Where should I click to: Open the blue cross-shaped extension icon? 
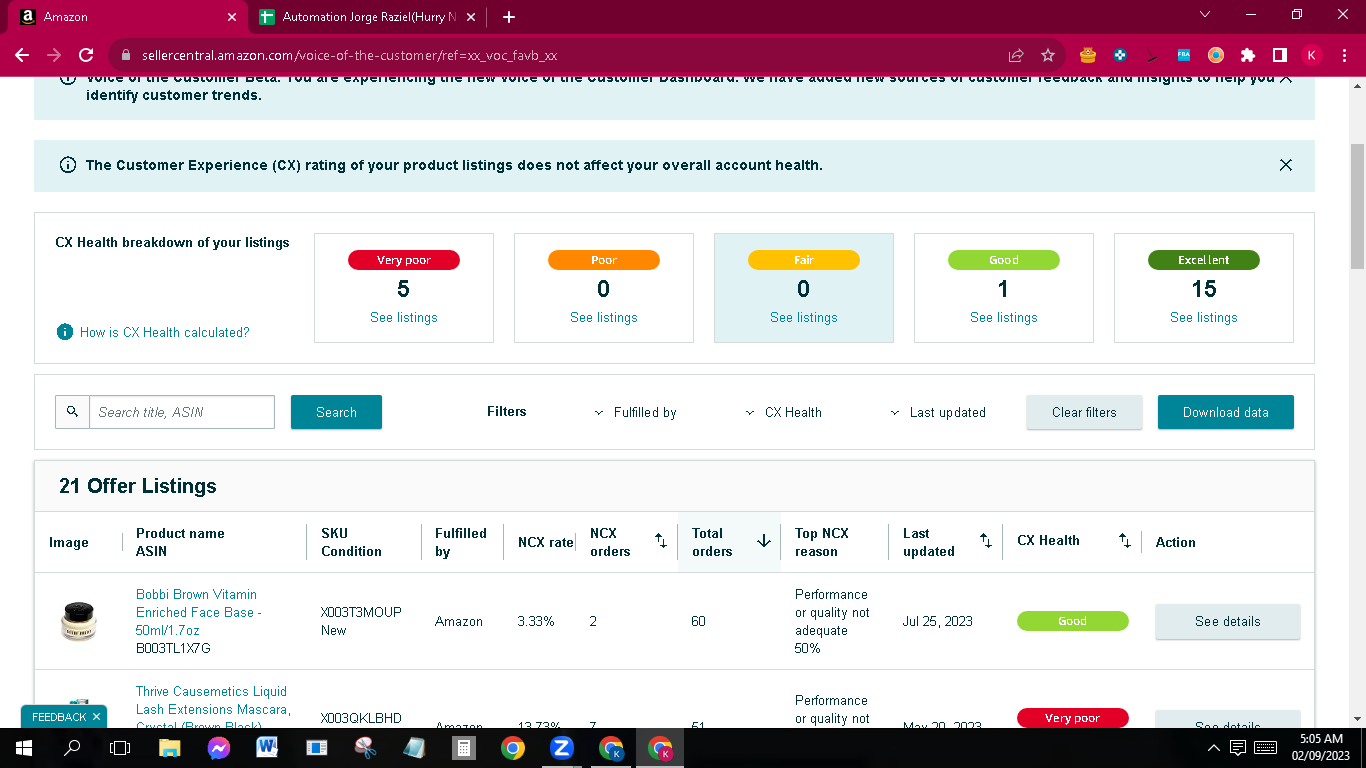[1120, 55]
